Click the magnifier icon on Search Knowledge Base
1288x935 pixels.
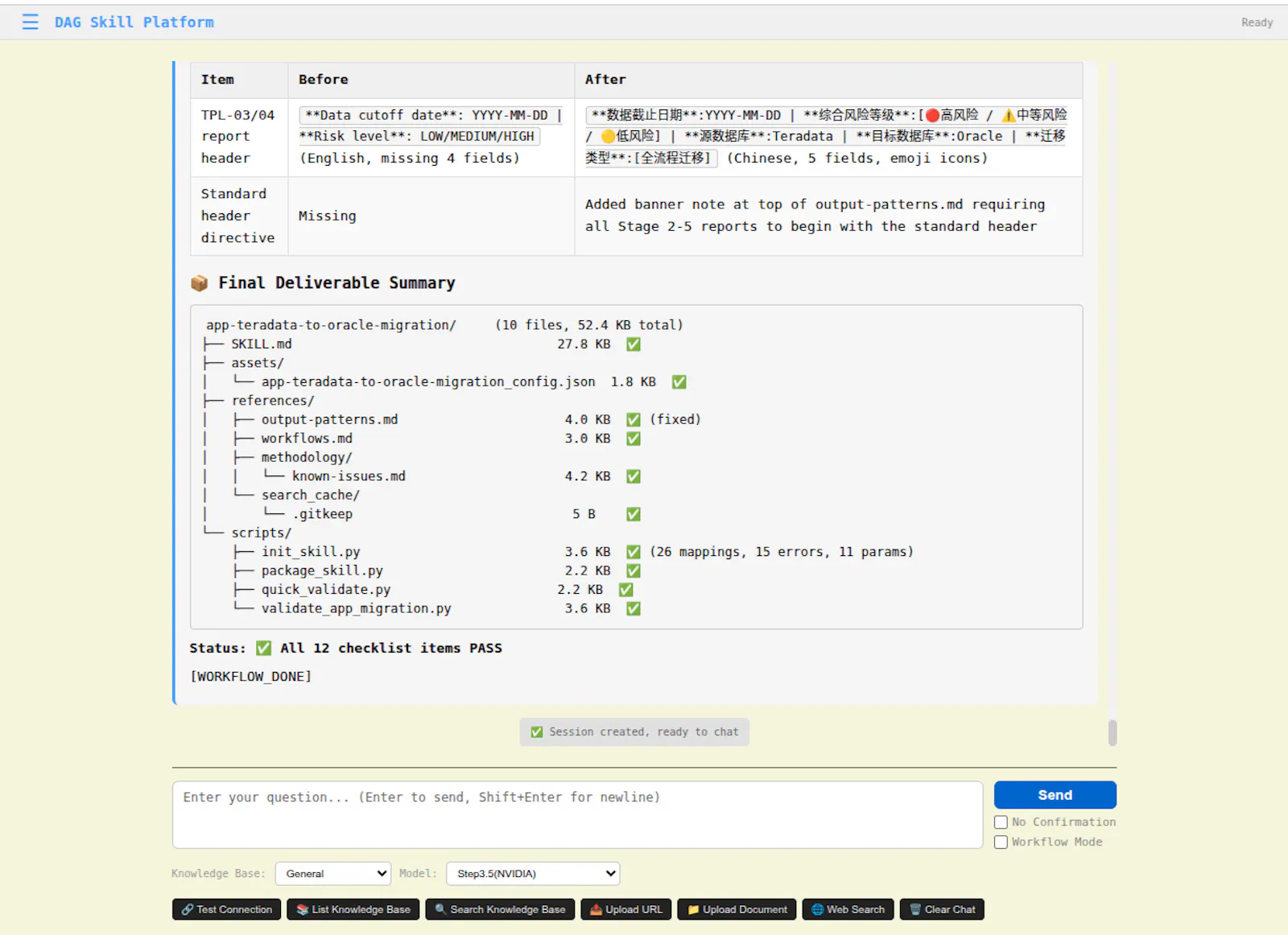440,909
